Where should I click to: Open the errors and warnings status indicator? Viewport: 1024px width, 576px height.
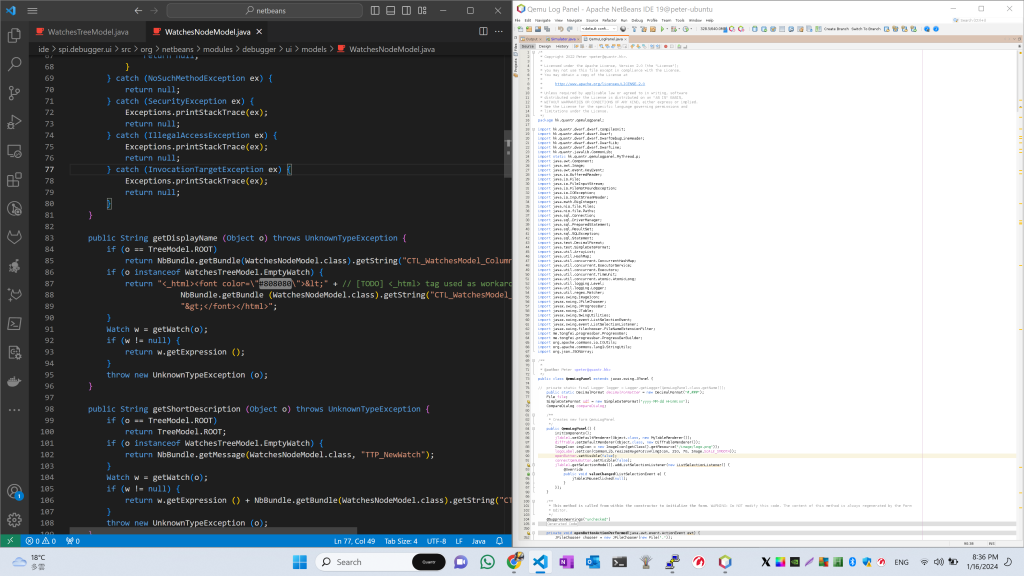40,541
